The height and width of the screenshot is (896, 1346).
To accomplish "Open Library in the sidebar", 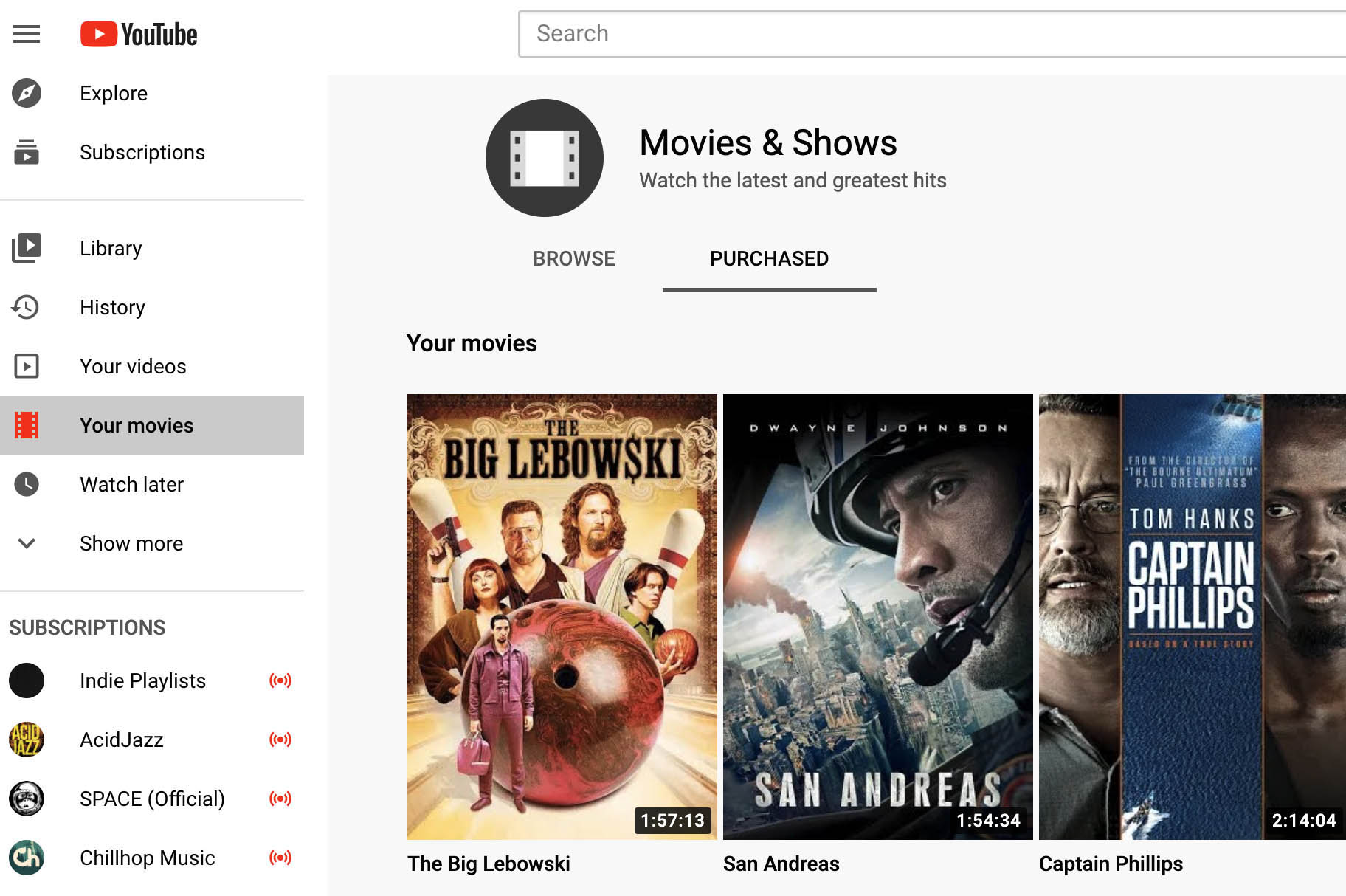I will 152,248.
